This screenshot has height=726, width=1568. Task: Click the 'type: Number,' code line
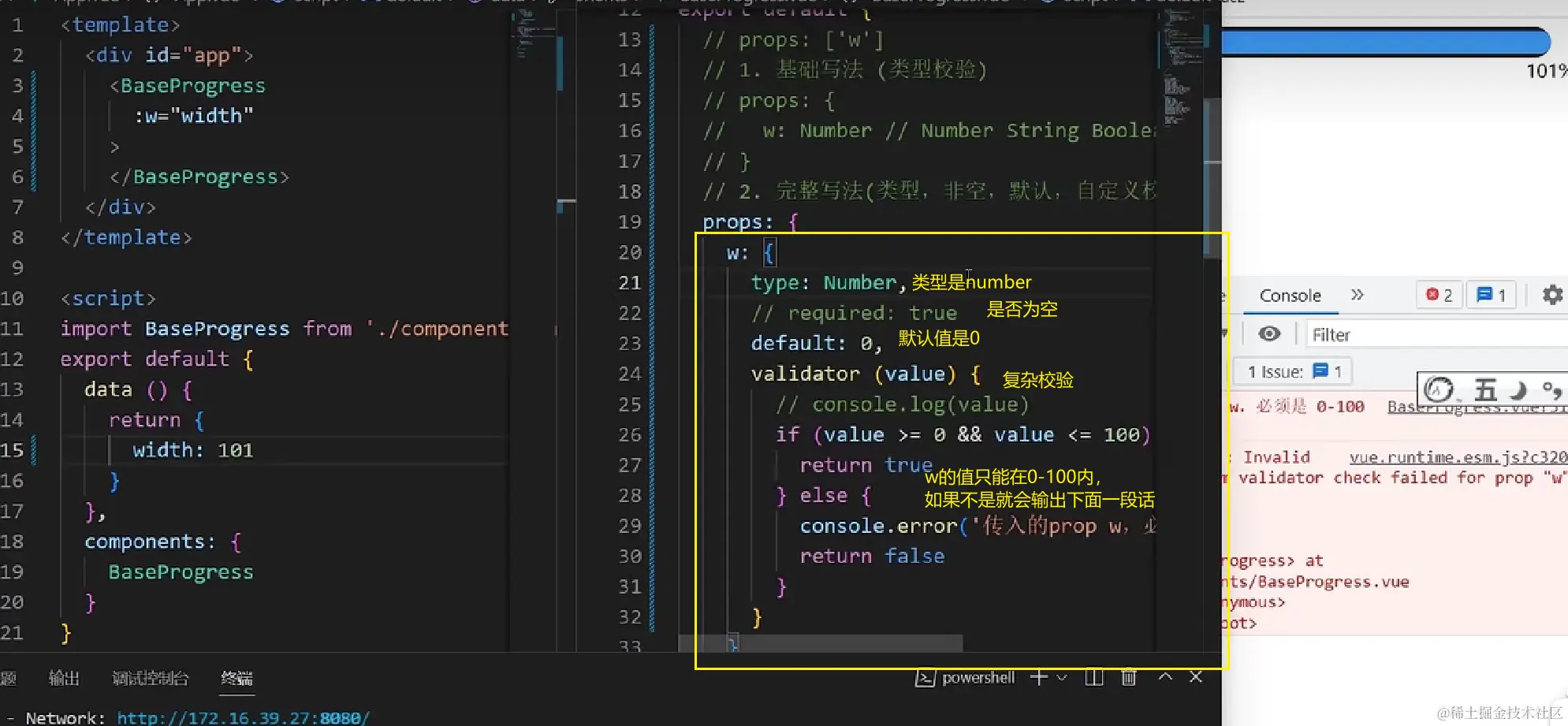(x=829, y=282)
